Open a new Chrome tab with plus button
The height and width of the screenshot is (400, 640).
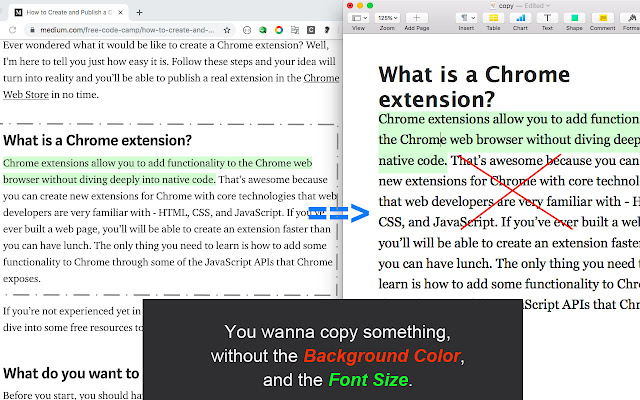click(x=139, y=12)
